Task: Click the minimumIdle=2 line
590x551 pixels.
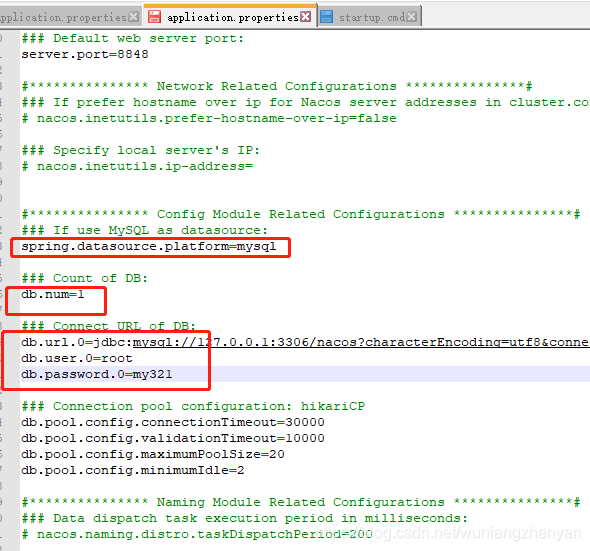Action: tap(133, 470)
